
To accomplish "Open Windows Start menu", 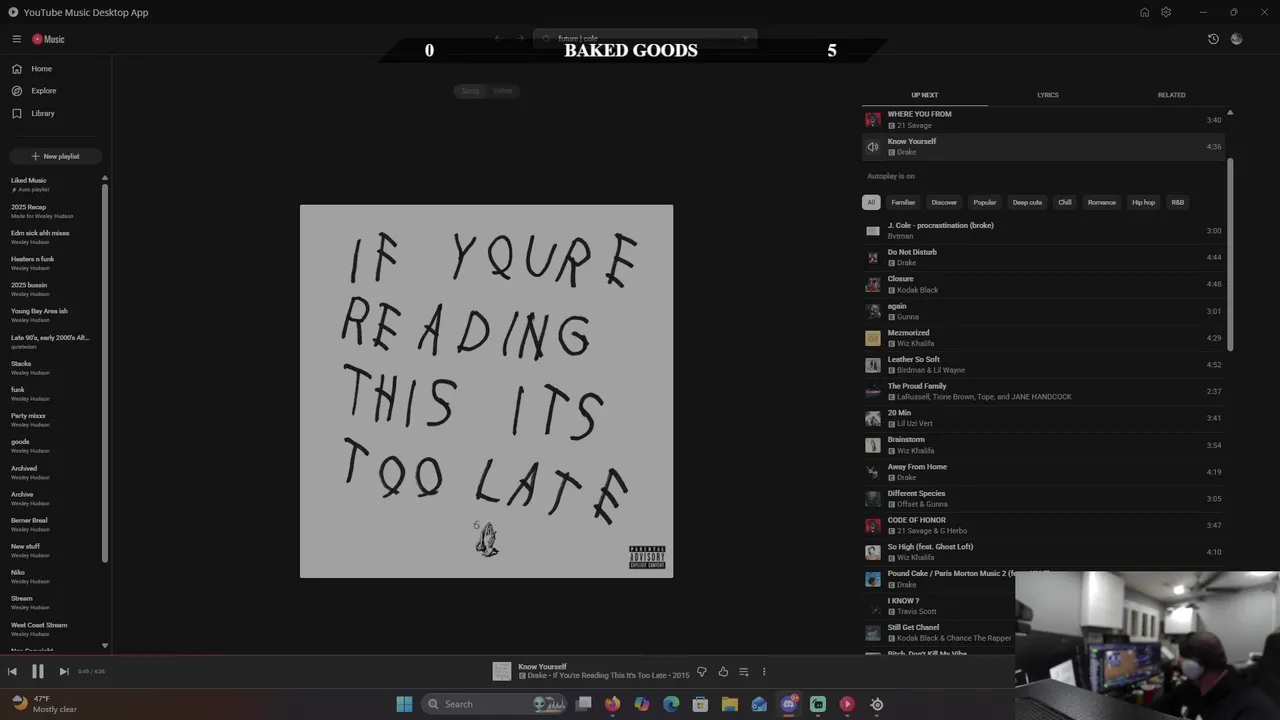I will click(x=404, y=704).
